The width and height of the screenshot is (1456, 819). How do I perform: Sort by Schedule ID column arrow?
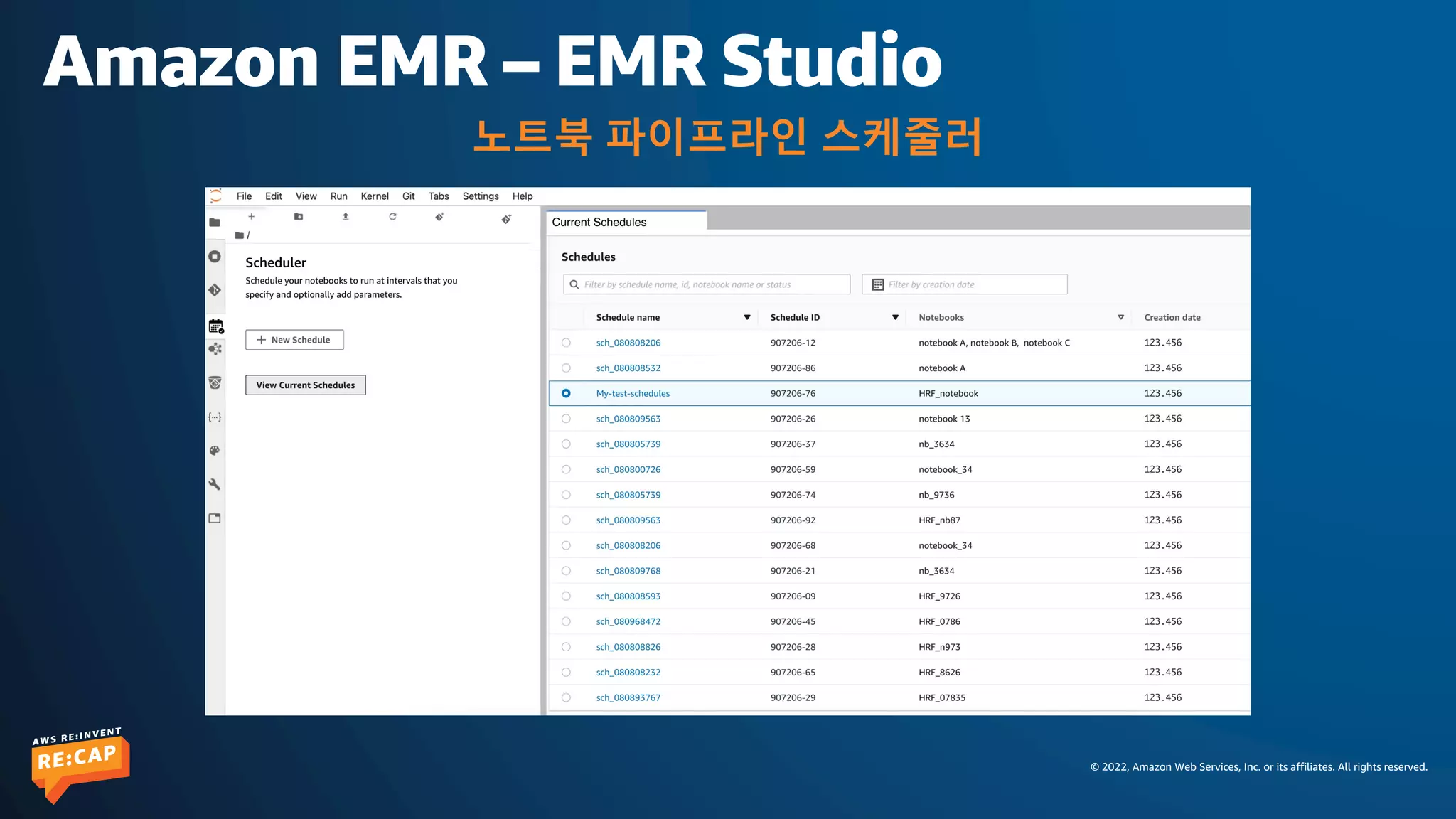[x=895, y=318]
